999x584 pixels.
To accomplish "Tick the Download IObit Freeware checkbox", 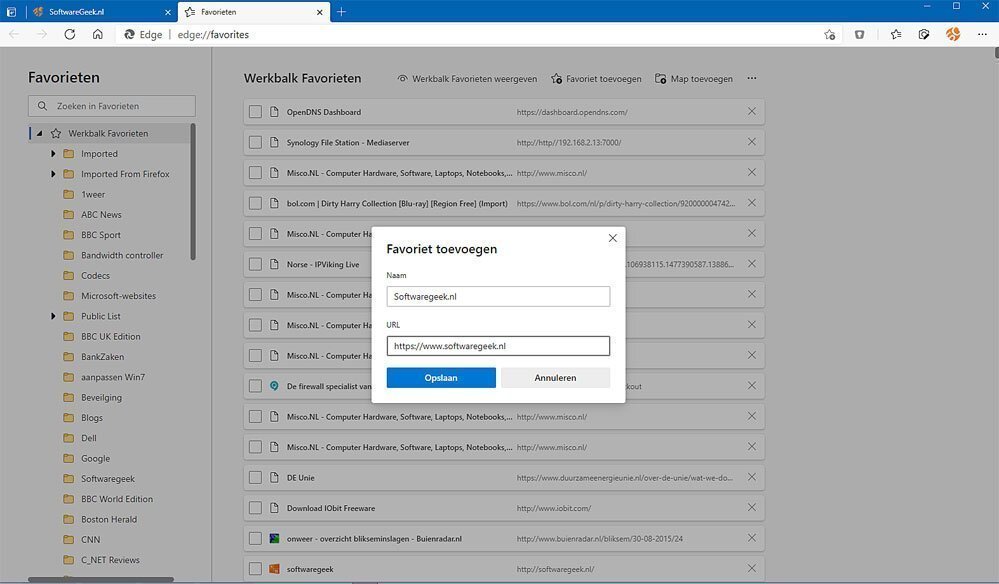I will 255,508.
